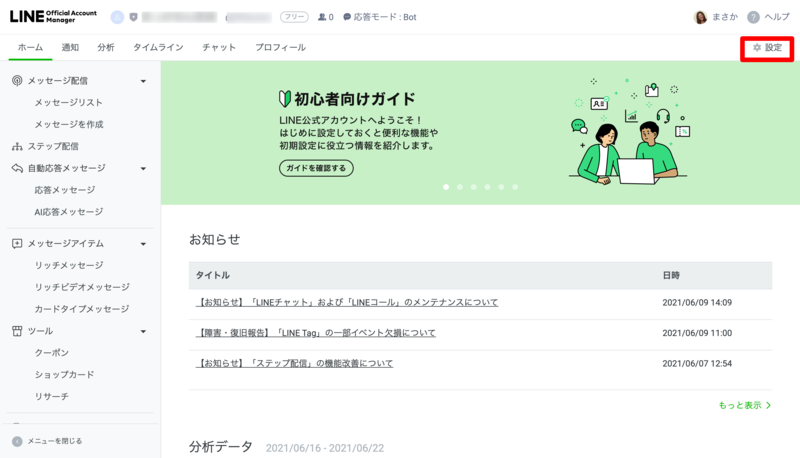800x458 pixels.
Task: Open the チャット tab
Action: [219, 47]
